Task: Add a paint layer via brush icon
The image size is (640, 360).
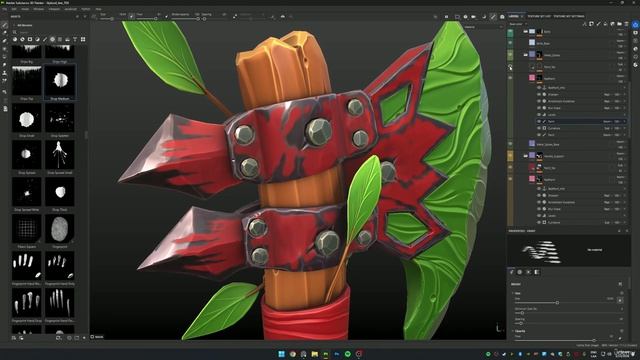Action: coord(598,24)
